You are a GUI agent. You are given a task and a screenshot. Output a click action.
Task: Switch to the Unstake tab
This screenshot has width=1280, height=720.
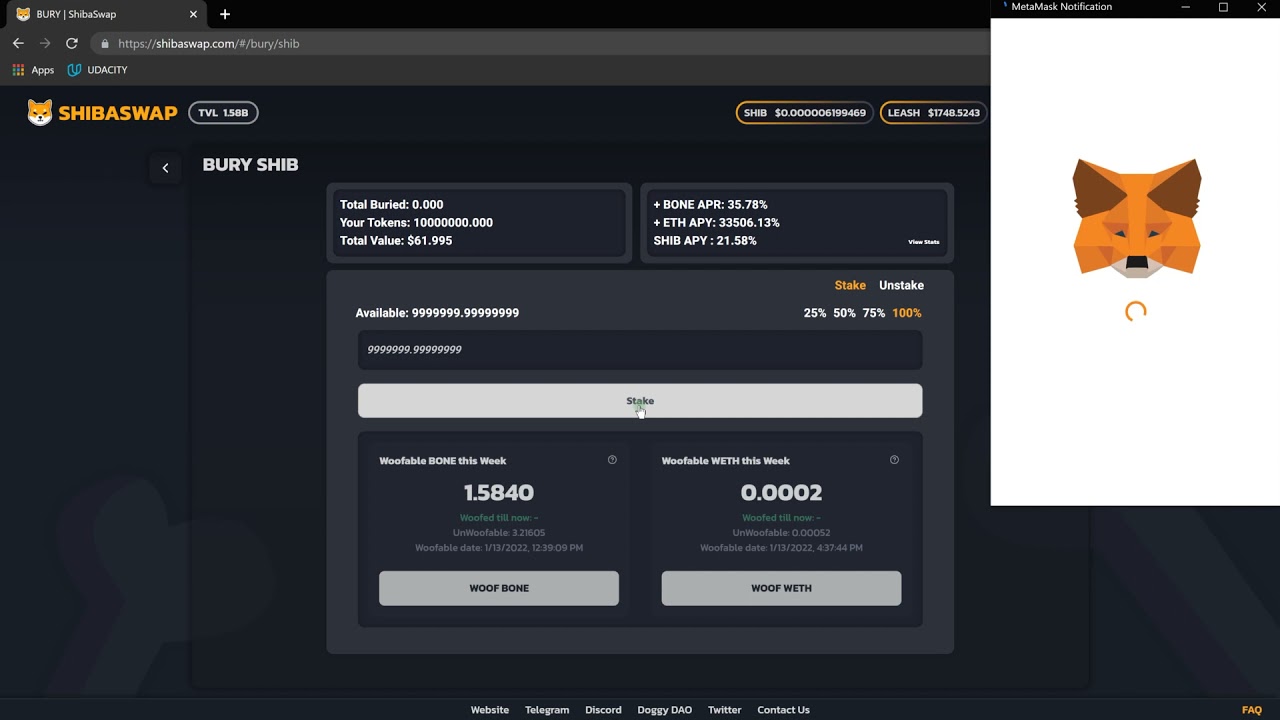pyautogui.click(x=901, y=285)
